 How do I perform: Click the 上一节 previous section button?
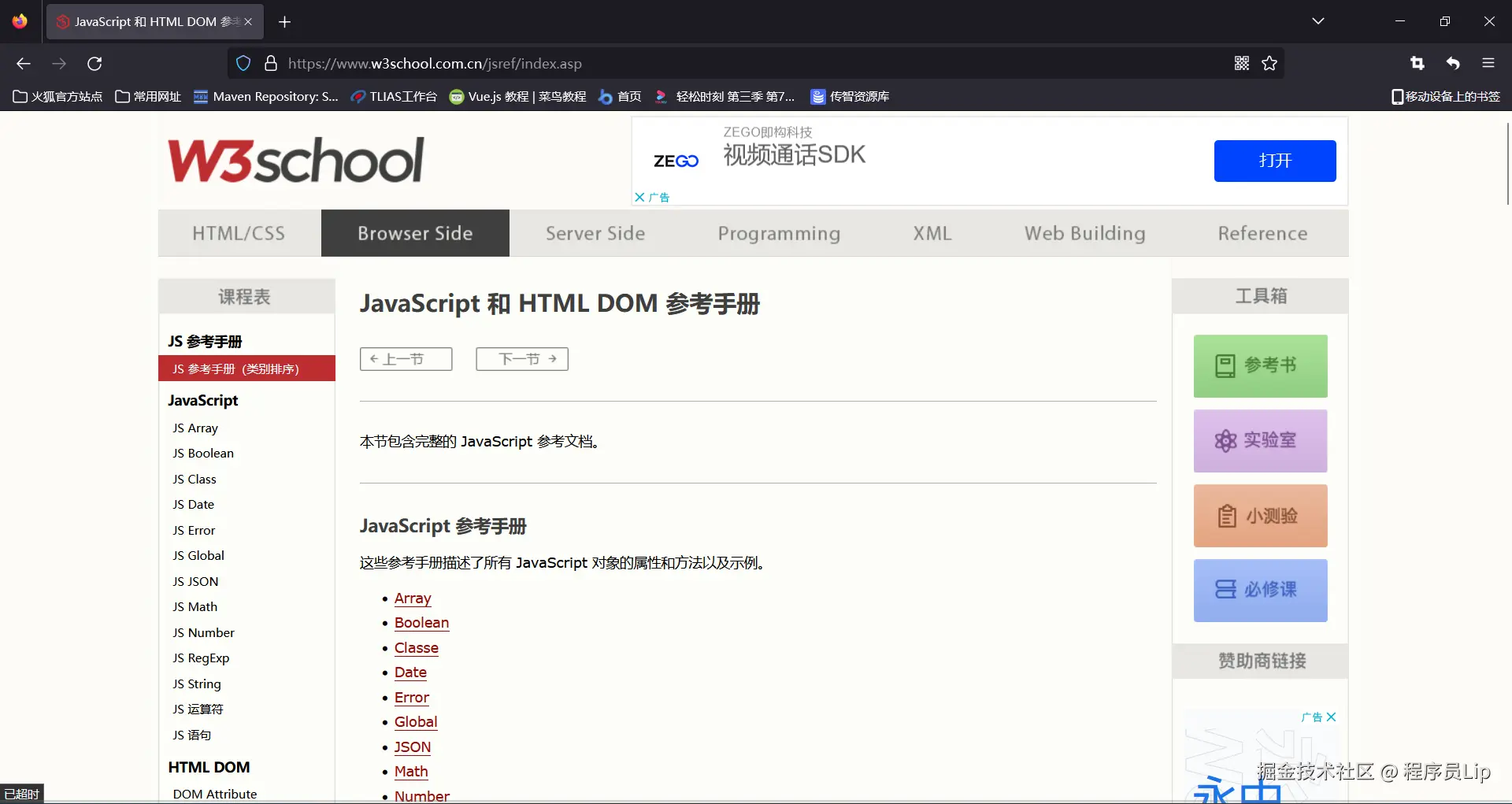[406, 359]
